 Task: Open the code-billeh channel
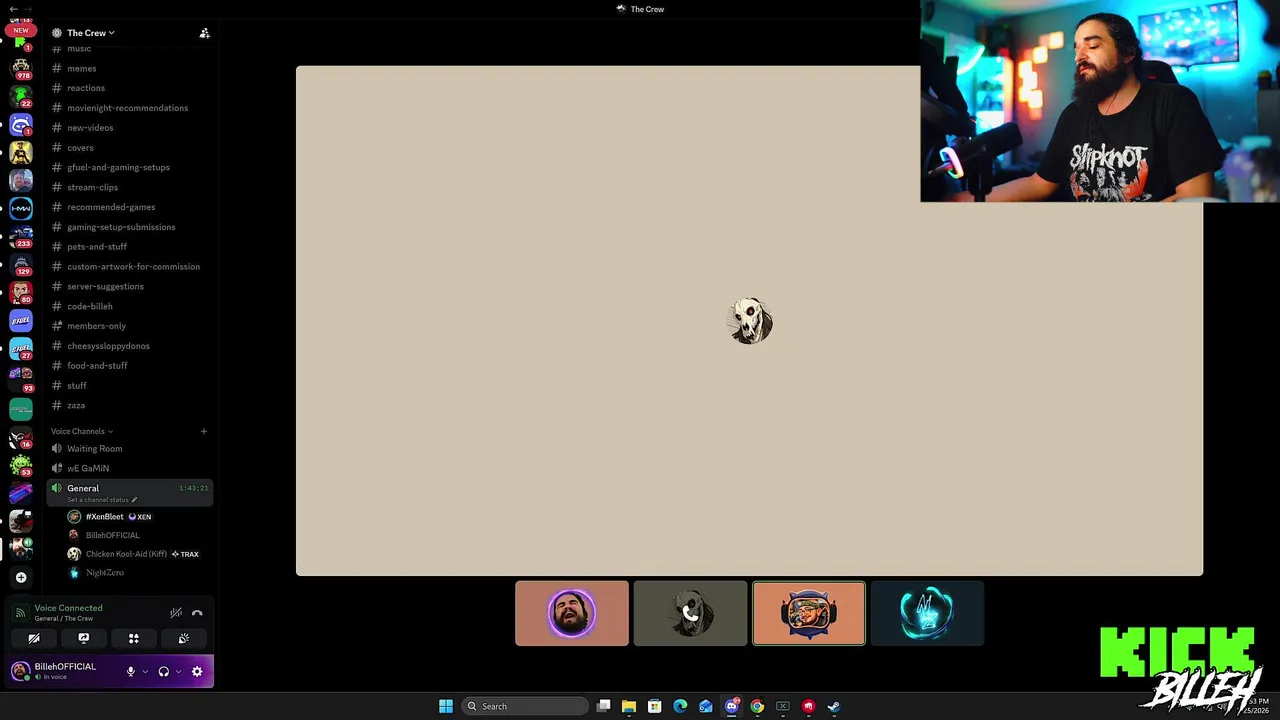click(x=130, y=306)
